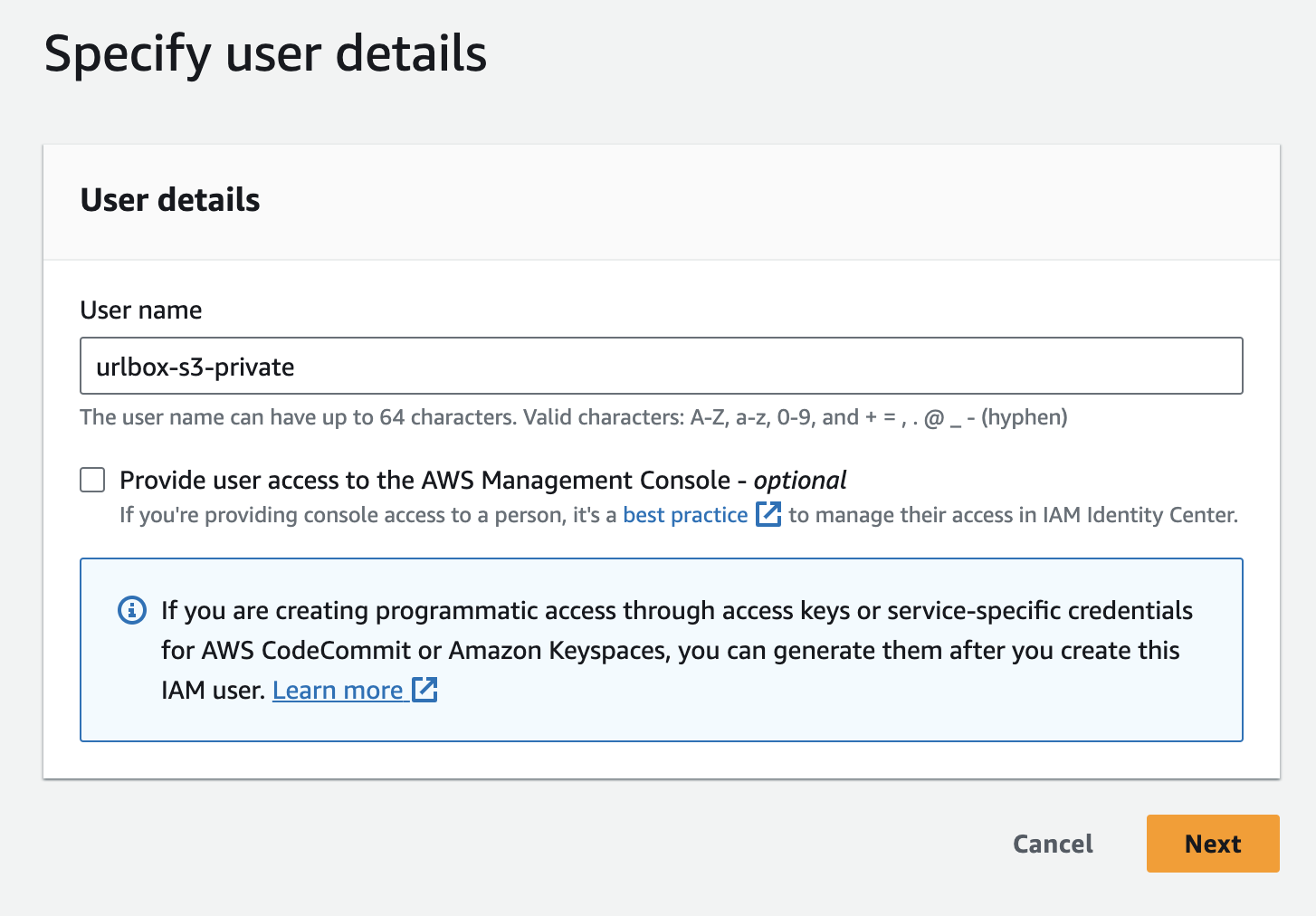Click the User name field label
Screen dimensions: 1316x916
(x=141, y=310)
